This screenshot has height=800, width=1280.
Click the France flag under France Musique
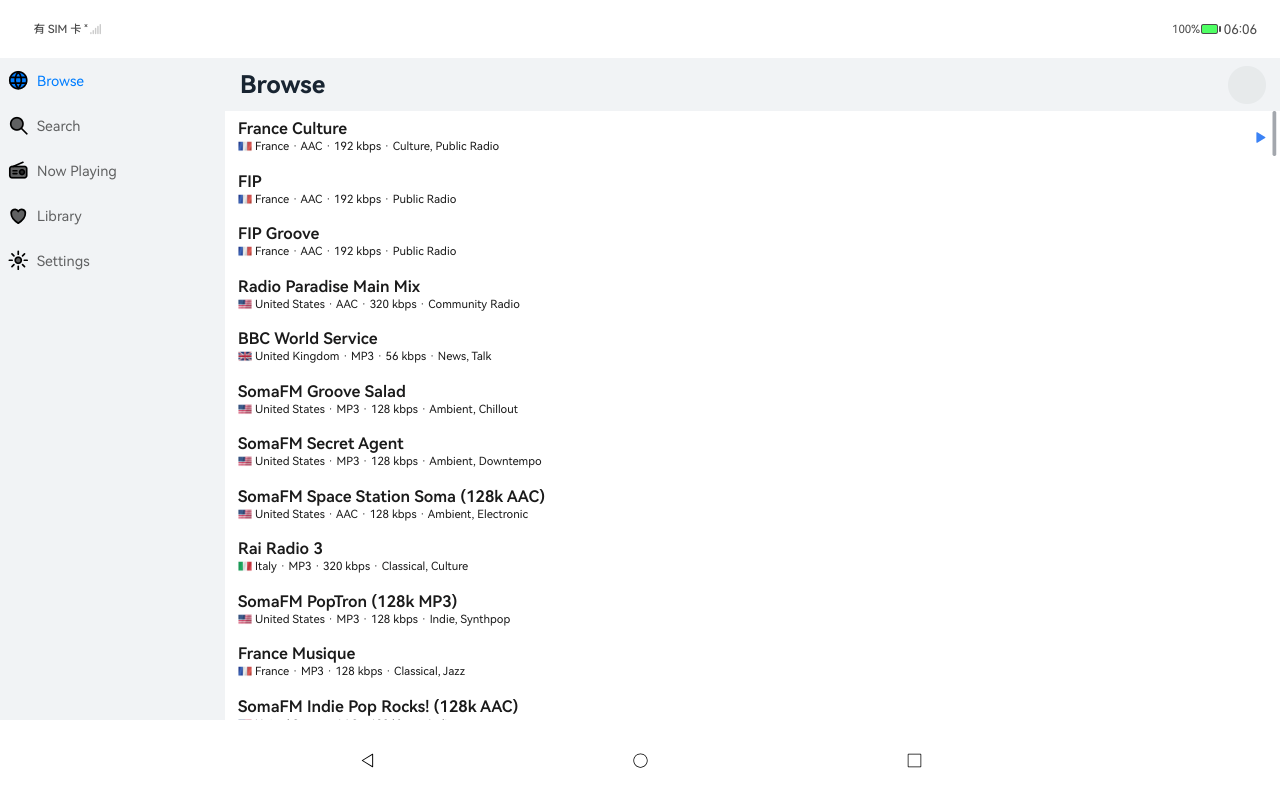click(245, 671)
